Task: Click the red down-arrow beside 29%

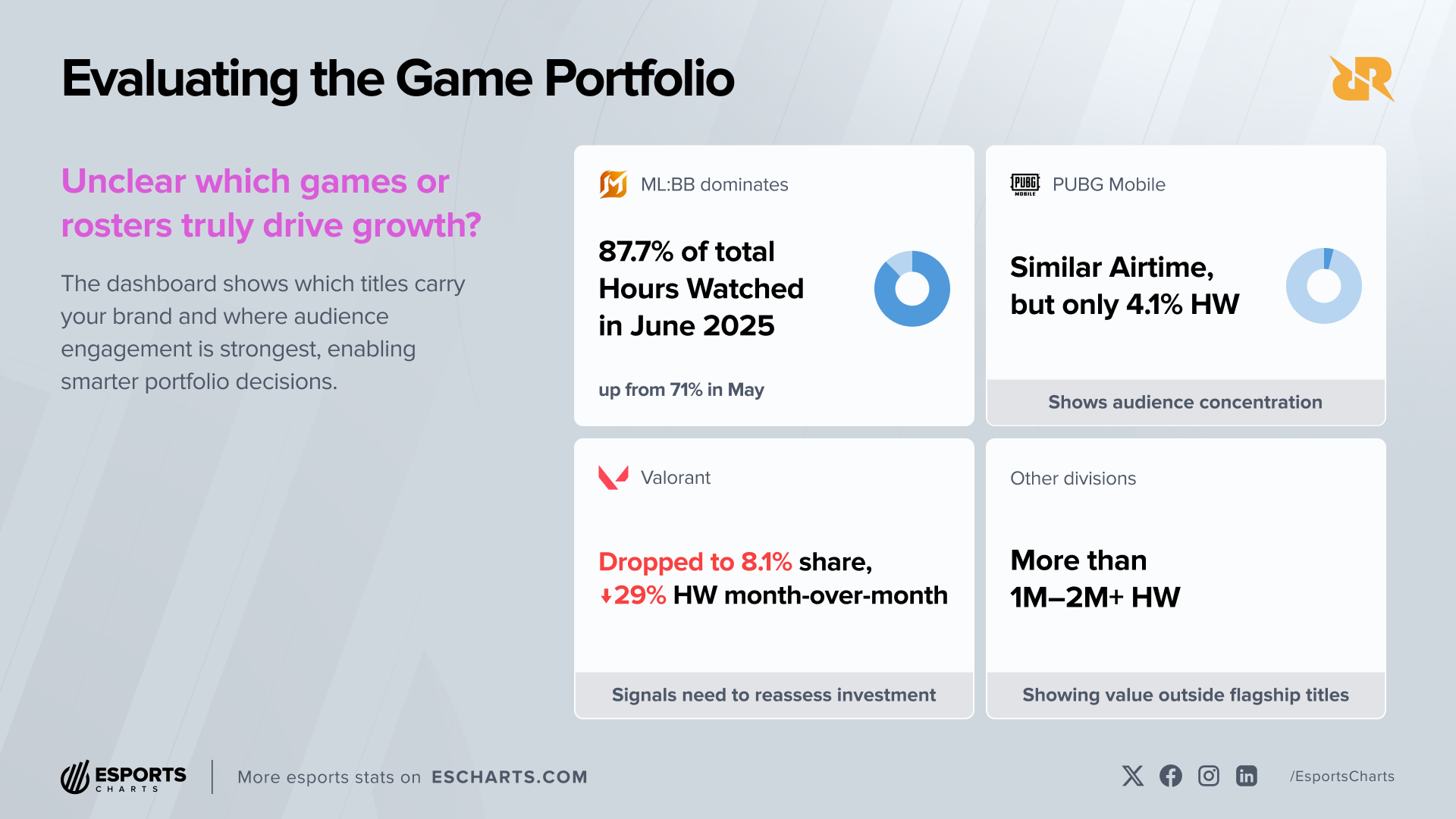Action: [x=606, y=597]
